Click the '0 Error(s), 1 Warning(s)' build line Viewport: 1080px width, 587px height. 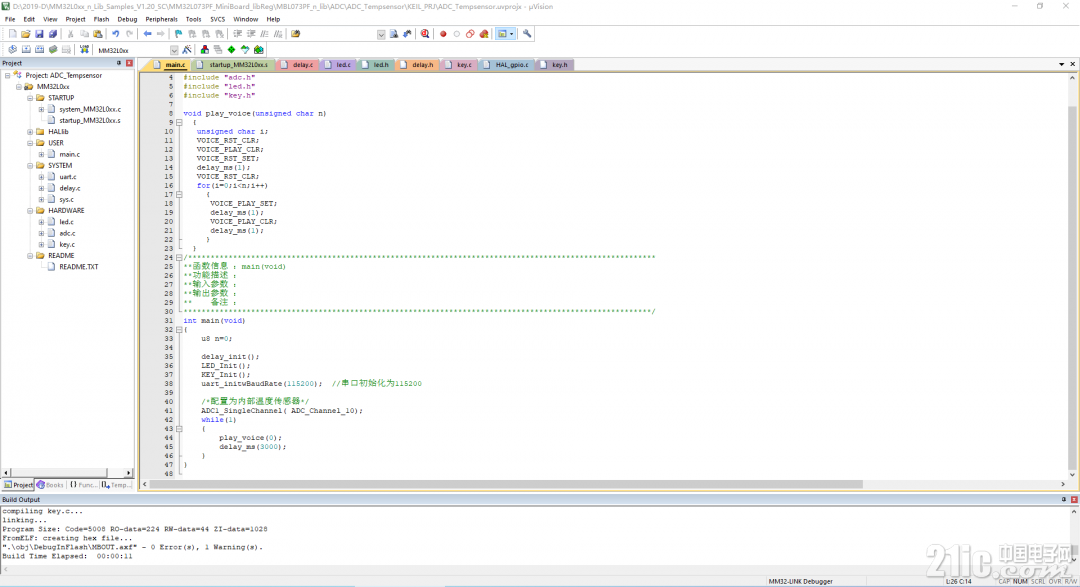[x=132, y=547]
